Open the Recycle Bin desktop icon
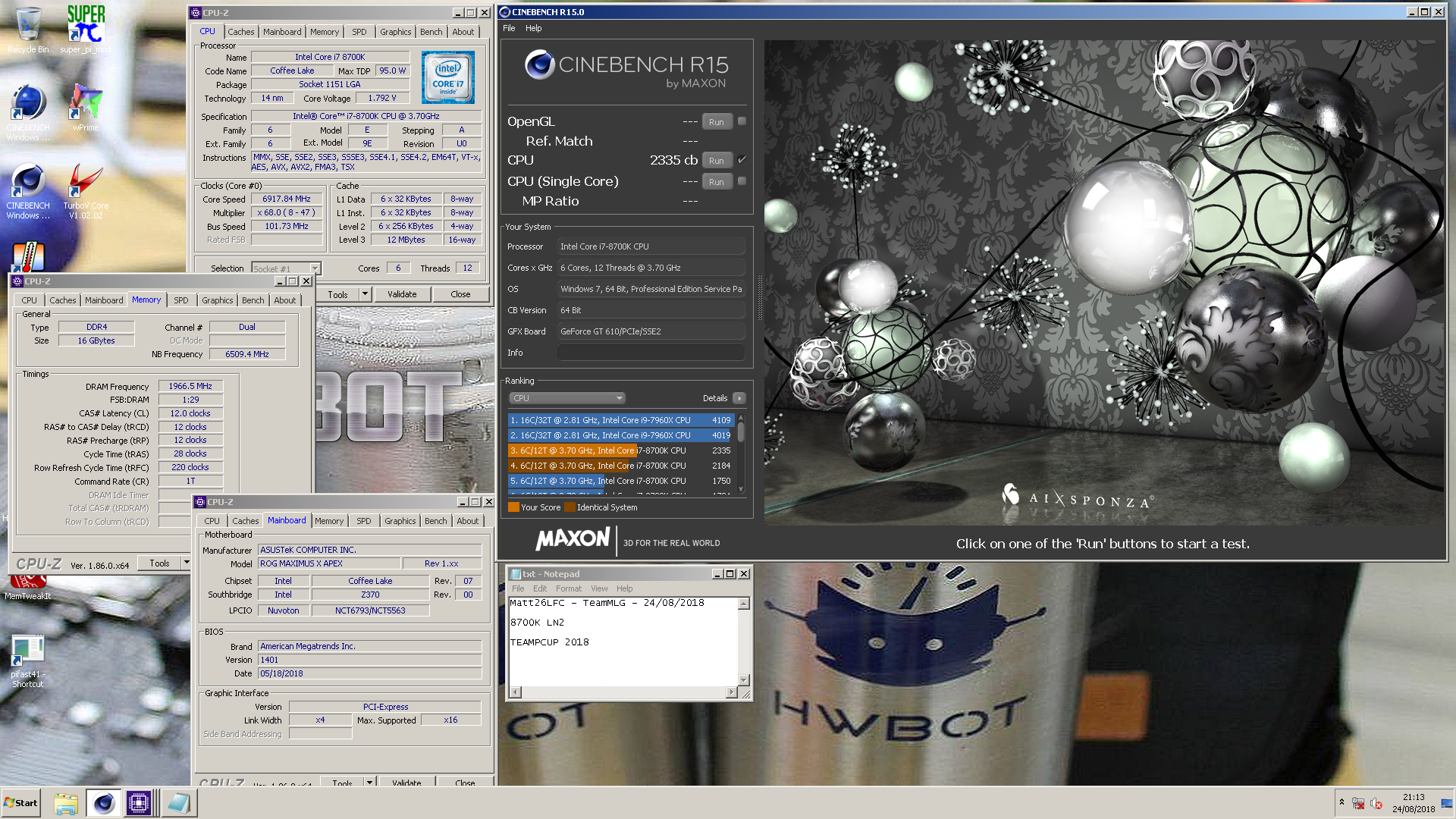 click(x=28, y=30)
